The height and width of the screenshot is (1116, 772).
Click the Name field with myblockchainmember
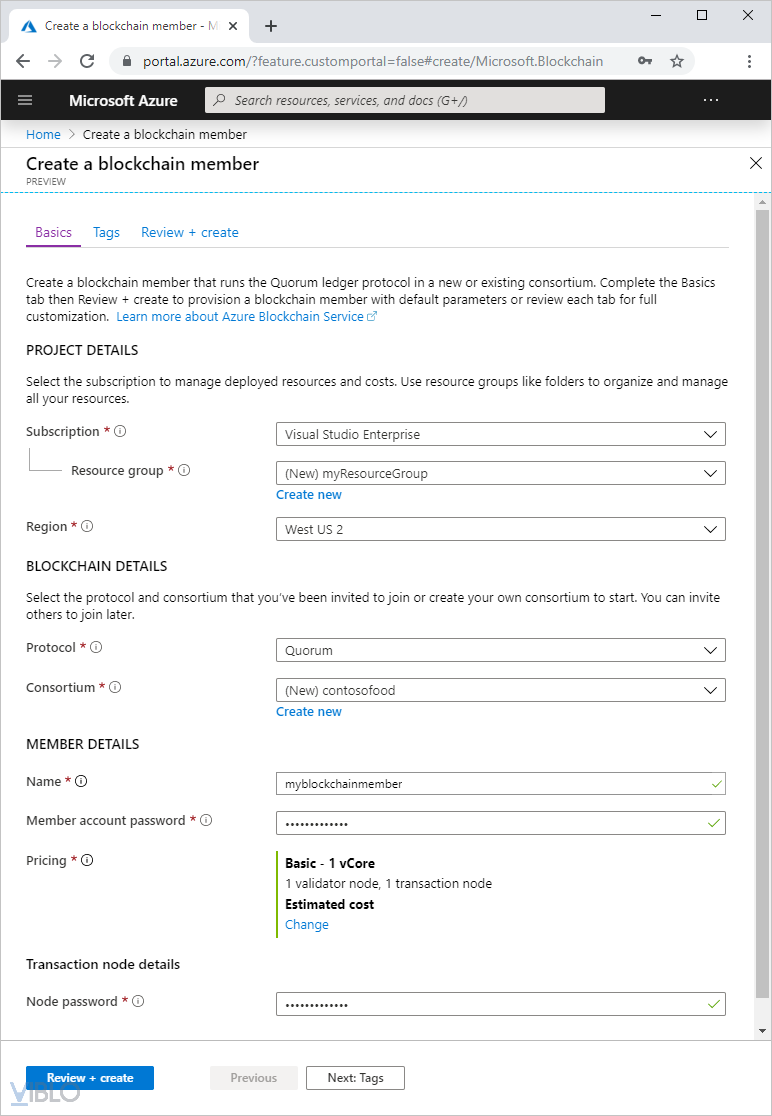click(x=490, y=784)
